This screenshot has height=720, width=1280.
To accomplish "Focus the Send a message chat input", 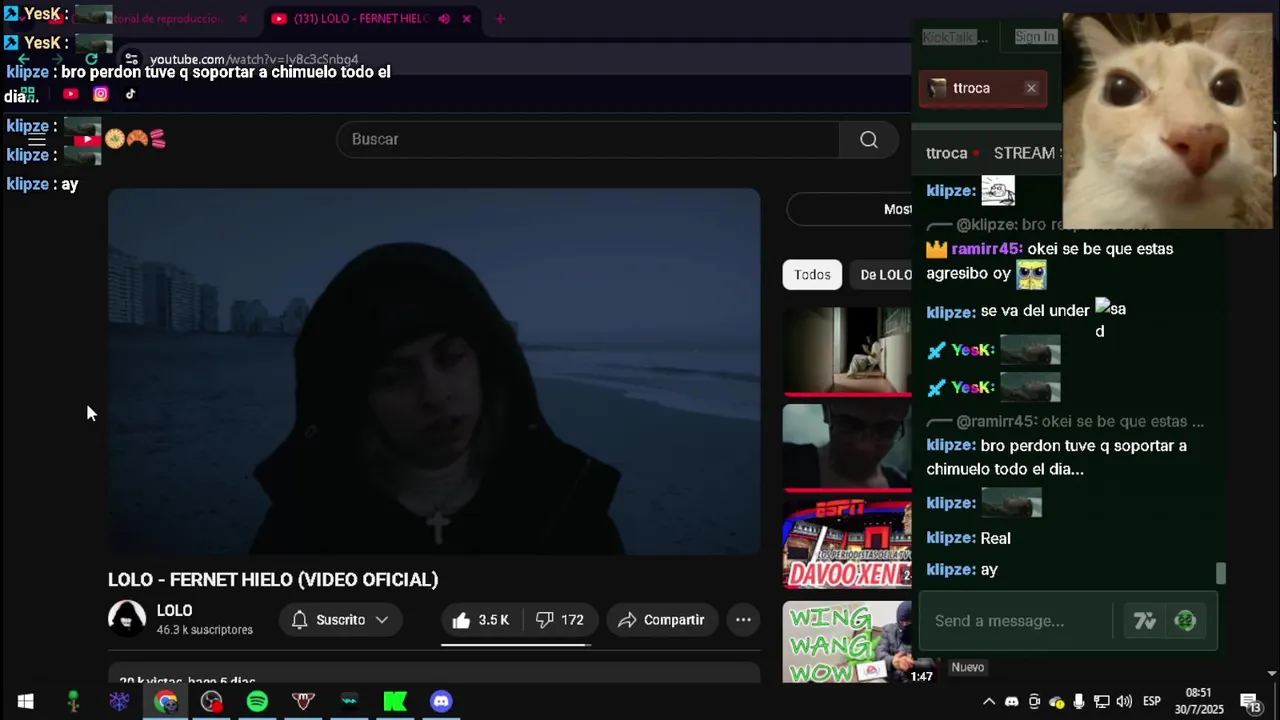I will pos(1016,621).
